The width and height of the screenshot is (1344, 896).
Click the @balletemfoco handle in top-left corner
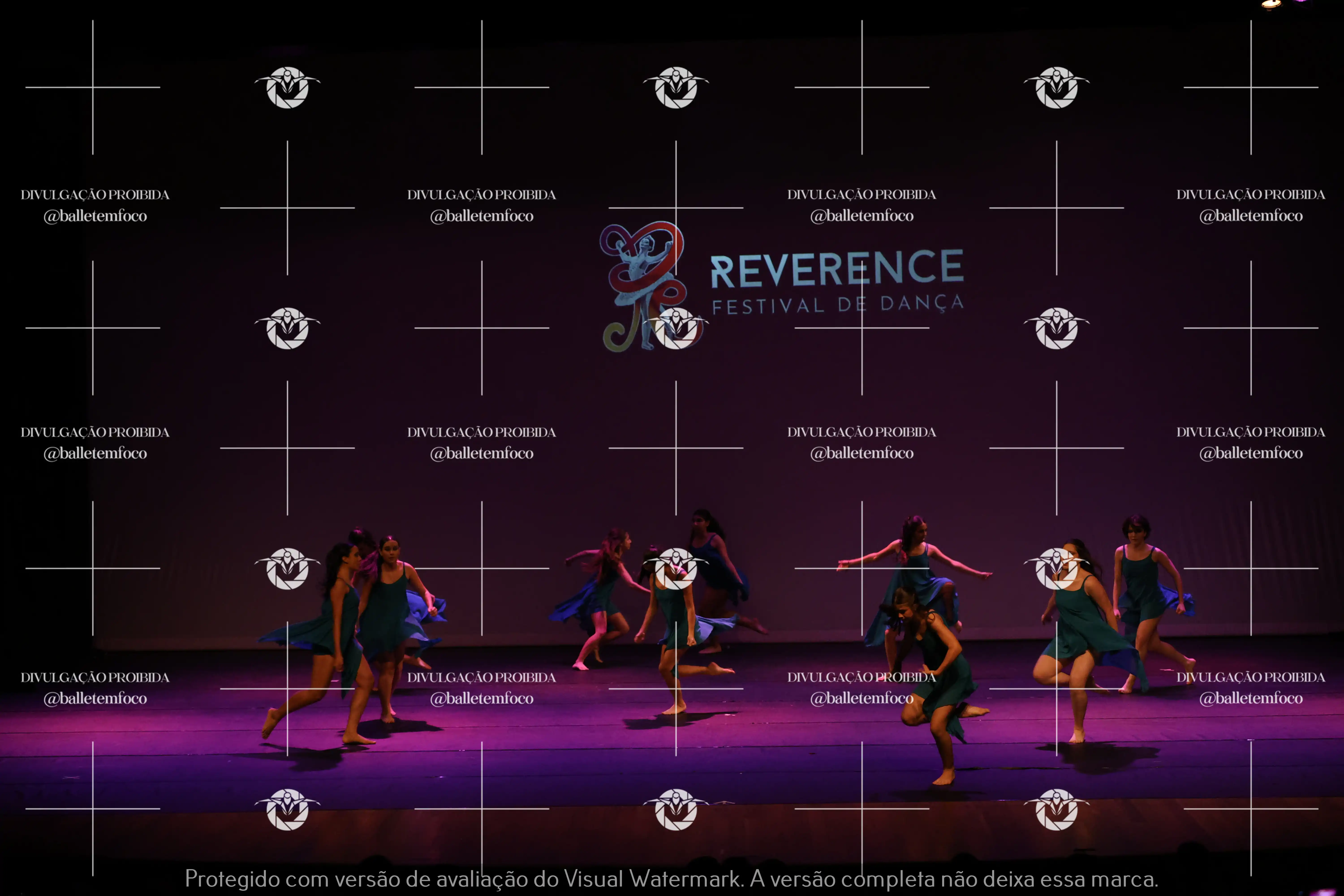click(x=95, y=216)
